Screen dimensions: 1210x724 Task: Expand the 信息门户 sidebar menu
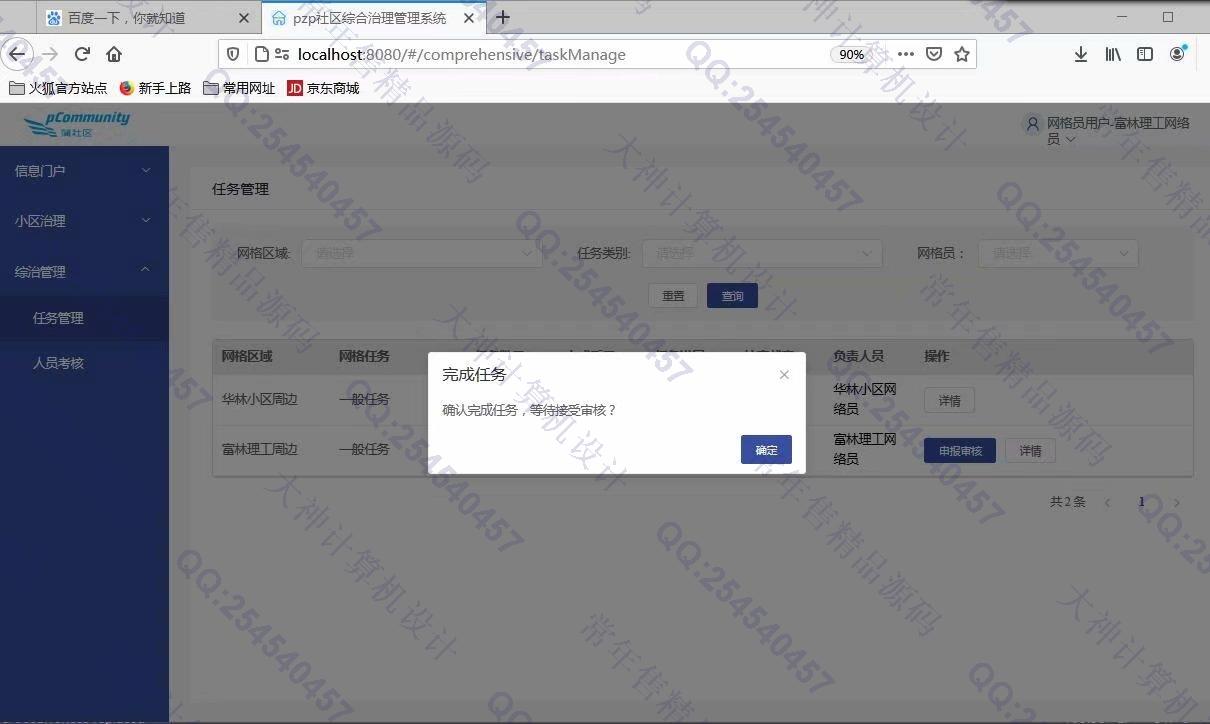[84, 171]
